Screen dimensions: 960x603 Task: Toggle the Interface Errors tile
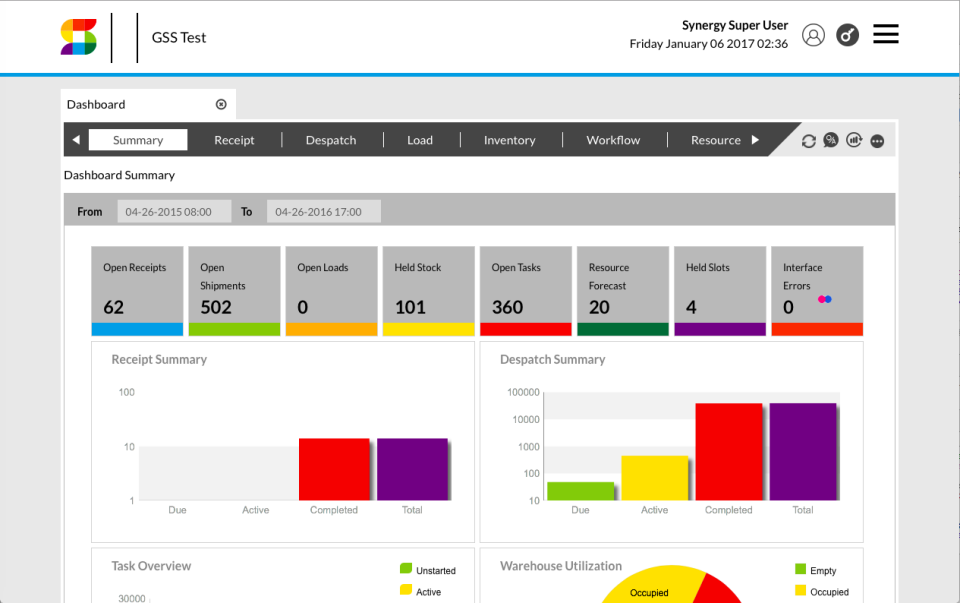pos(816,290)
